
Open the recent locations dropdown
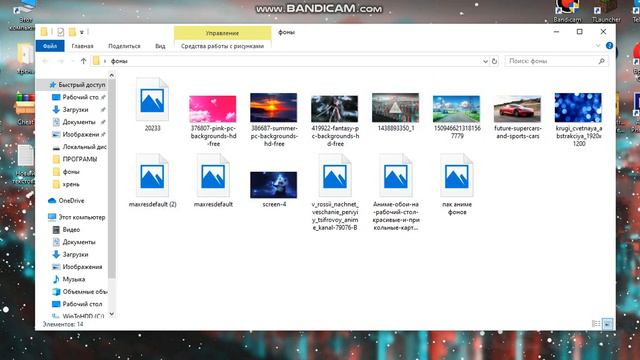pyautogui.click(x=73, y=61)
